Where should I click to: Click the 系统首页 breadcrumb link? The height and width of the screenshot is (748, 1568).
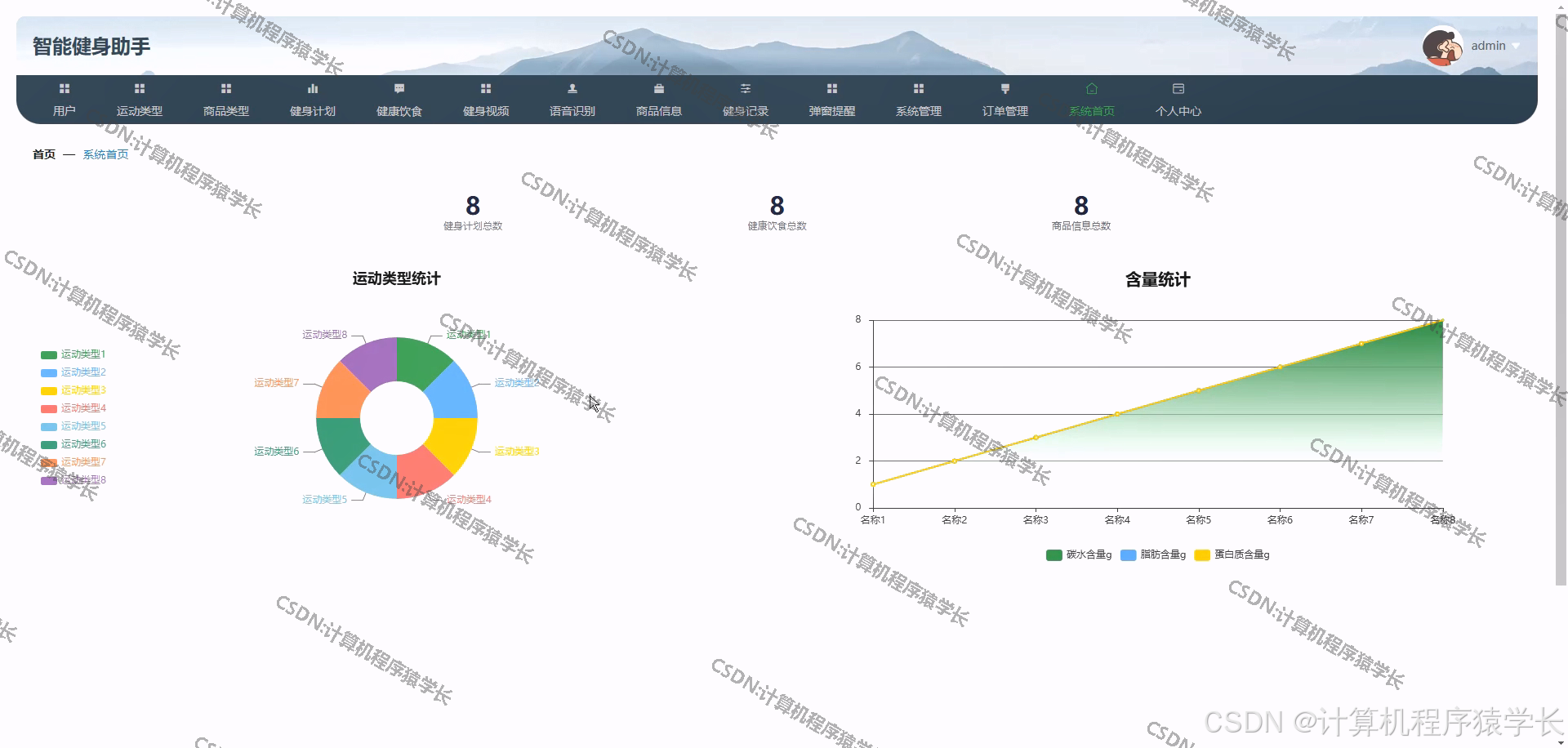click(105, 154)
